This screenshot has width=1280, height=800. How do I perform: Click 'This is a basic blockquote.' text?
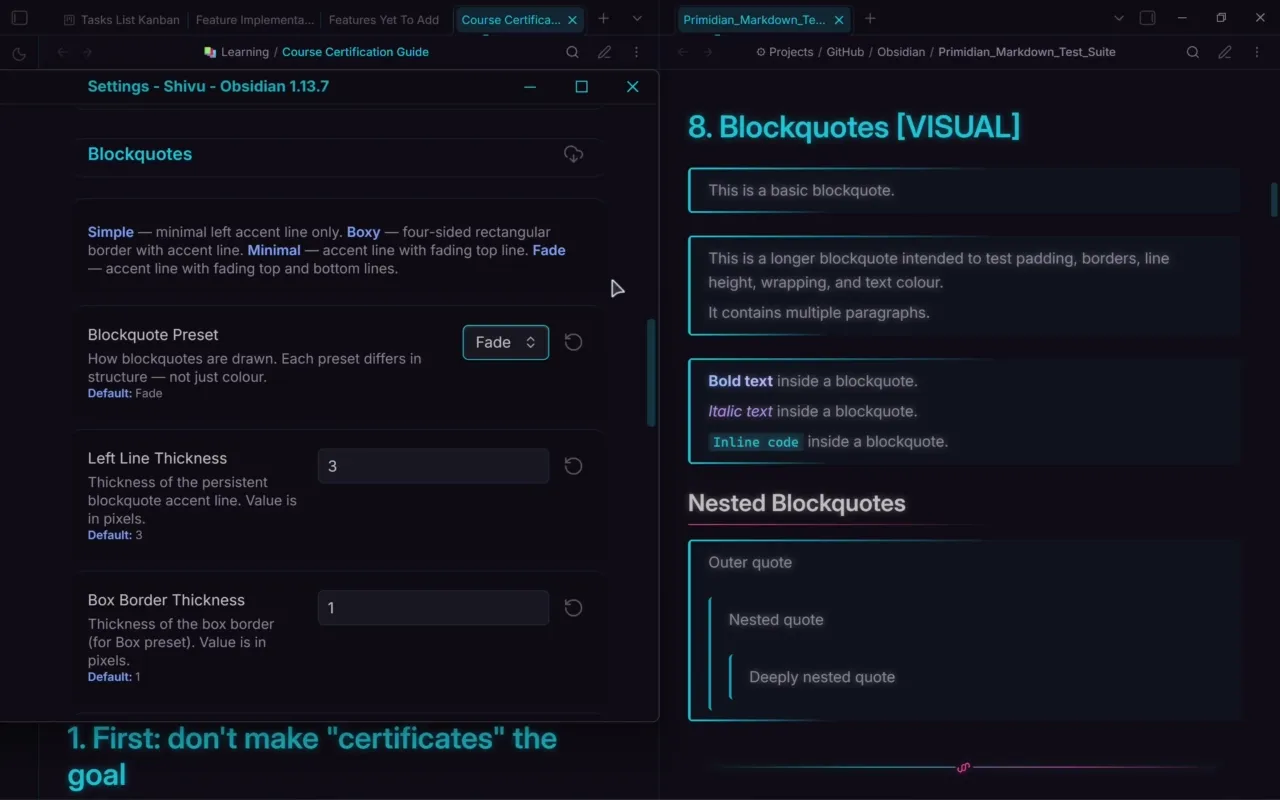[x=801, y=190]
